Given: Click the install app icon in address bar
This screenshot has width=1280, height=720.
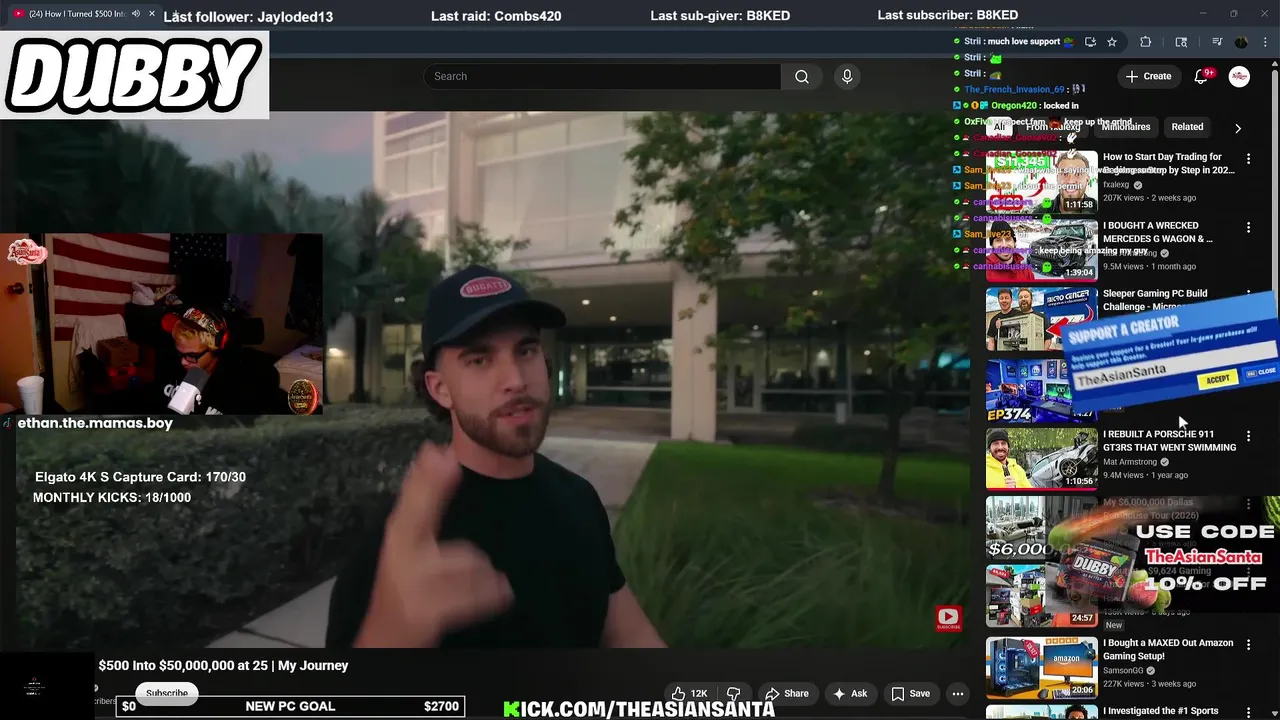Looking at the screenshot, I should pyautogui.click(x=1090, y=42).
